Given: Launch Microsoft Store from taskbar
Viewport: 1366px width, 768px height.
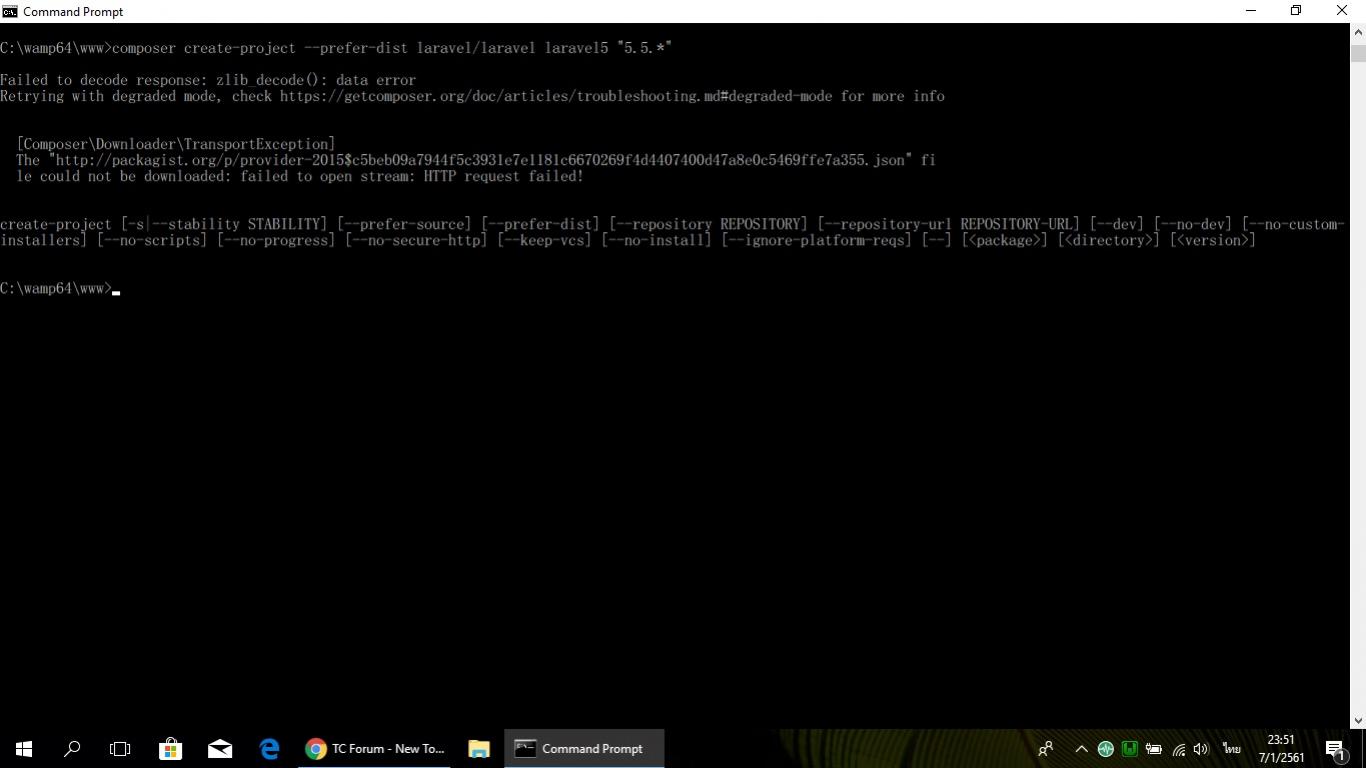Looking at the screenshot, I should (170, 748).
